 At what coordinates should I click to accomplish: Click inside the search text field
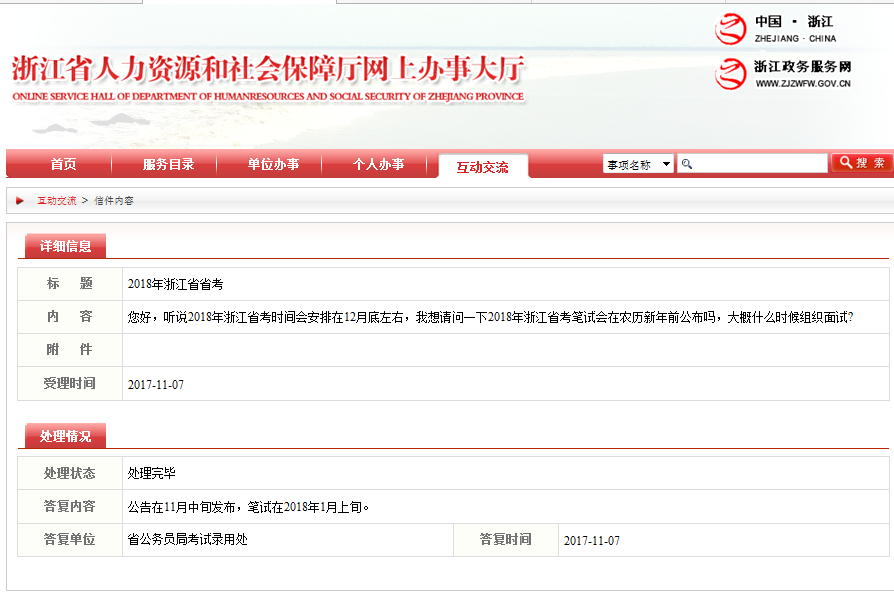click(758, 164)
